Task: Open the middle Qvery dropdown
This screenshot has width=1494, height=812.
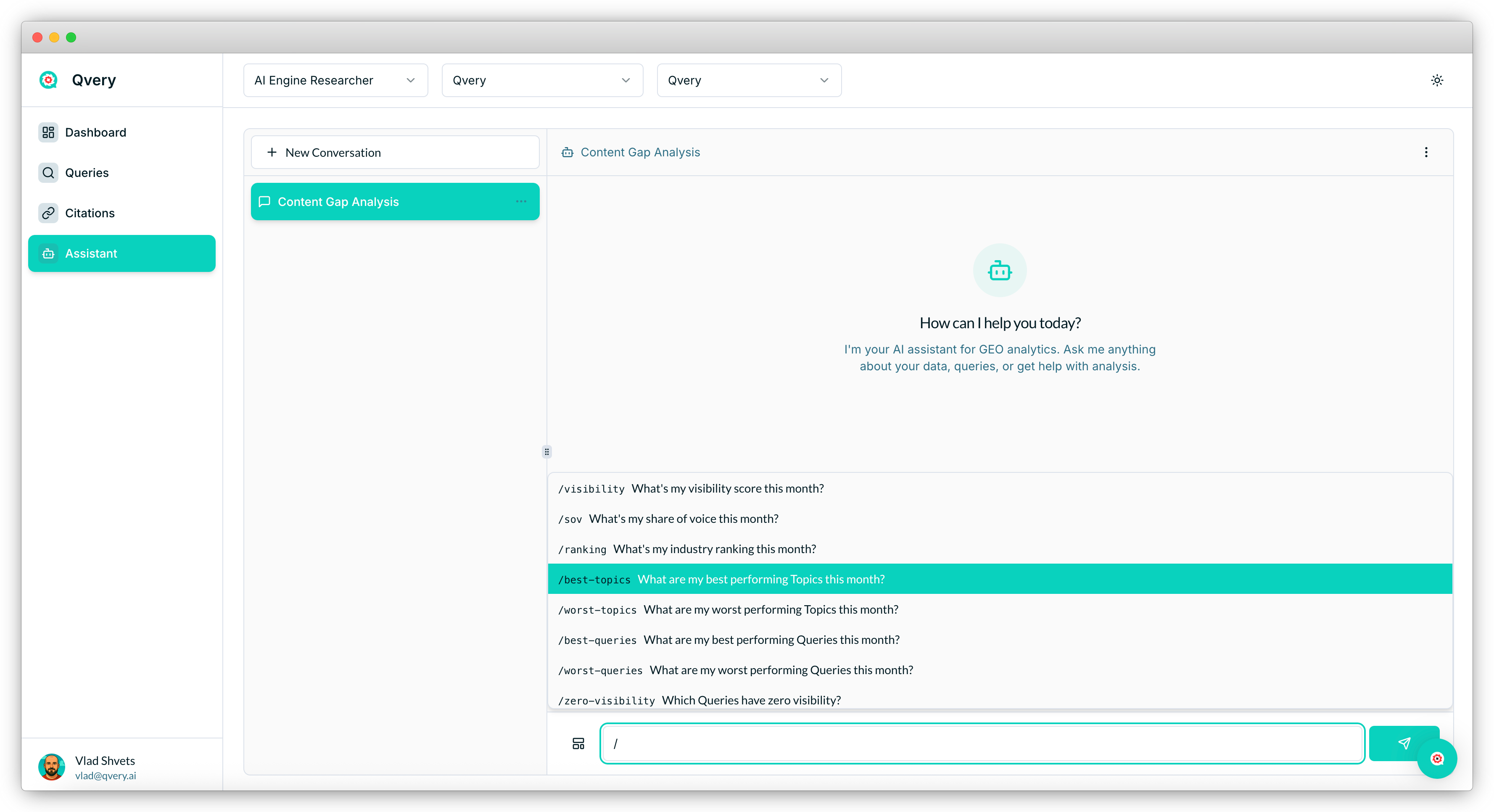Action: click(542, 80)
